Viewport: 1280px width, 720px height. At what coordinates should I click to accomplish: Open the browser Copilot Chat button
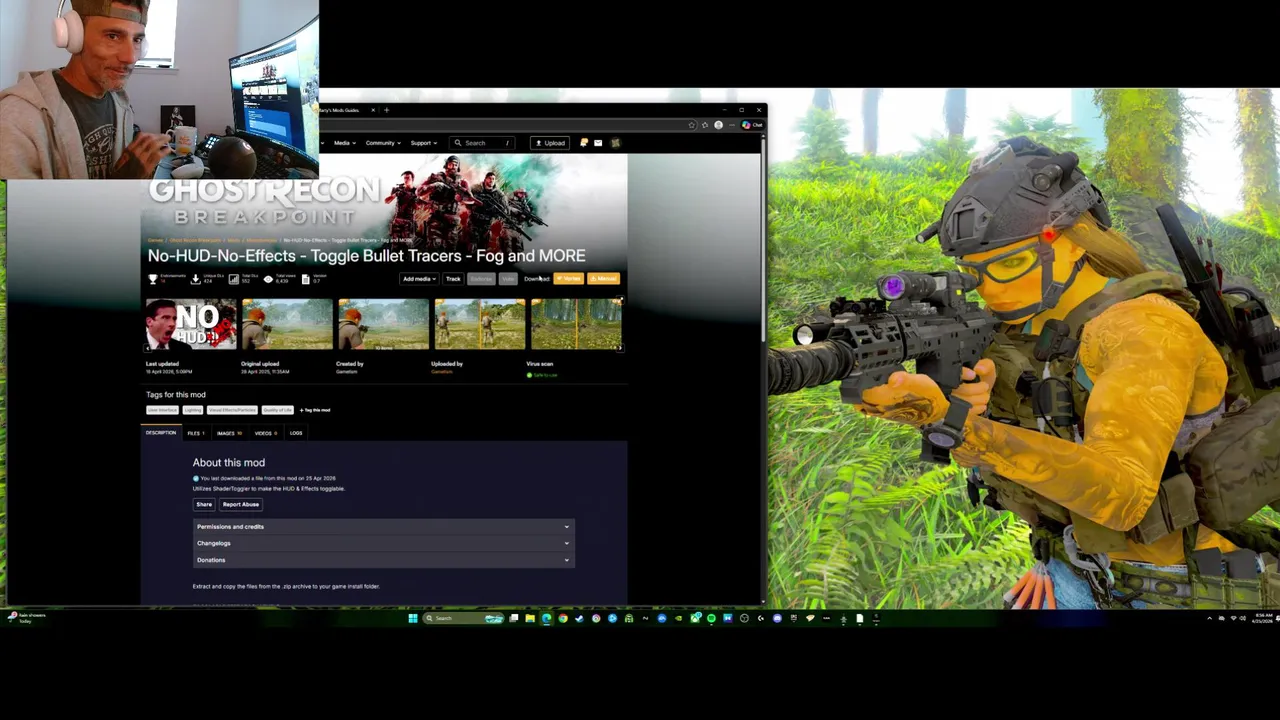752,125
